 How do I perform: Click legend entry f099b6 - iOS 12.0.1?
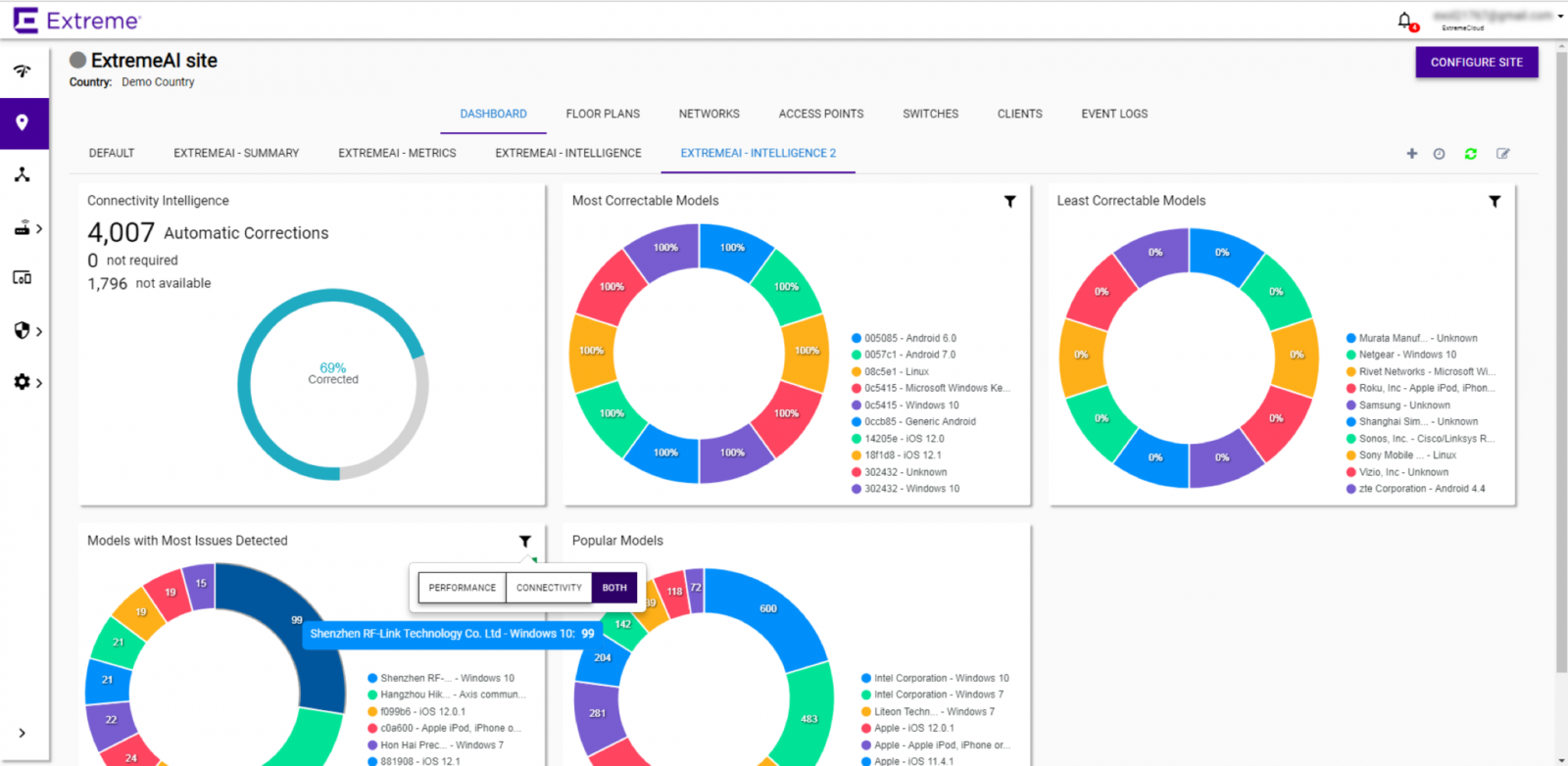point(416,712)
